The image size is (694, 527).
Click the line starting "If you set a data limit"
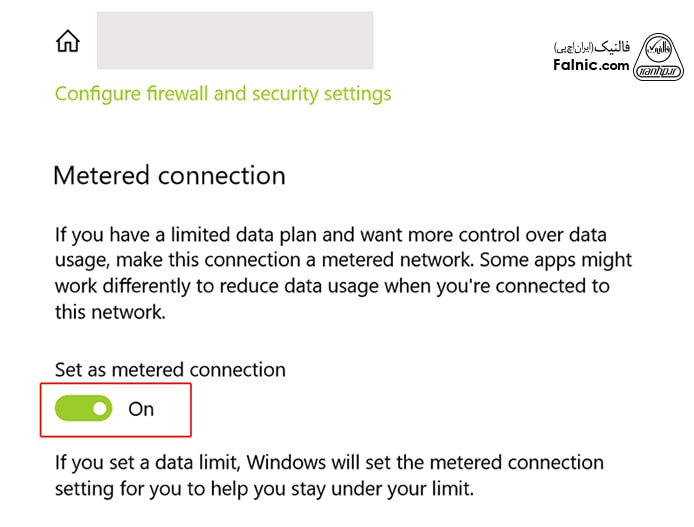point(329,463)
